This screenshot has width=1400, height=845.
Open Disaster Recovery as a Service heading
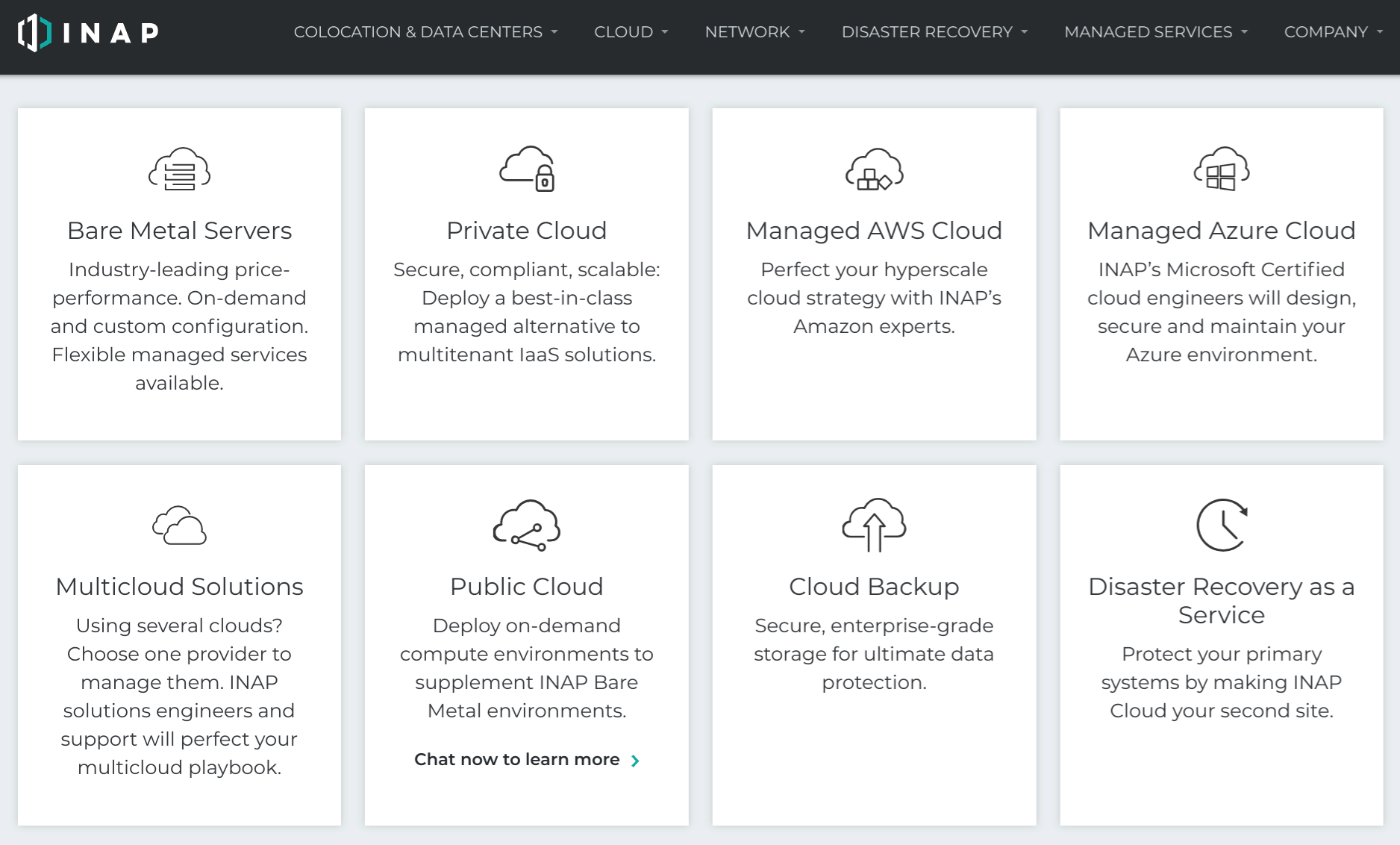tap(1222, 601)
